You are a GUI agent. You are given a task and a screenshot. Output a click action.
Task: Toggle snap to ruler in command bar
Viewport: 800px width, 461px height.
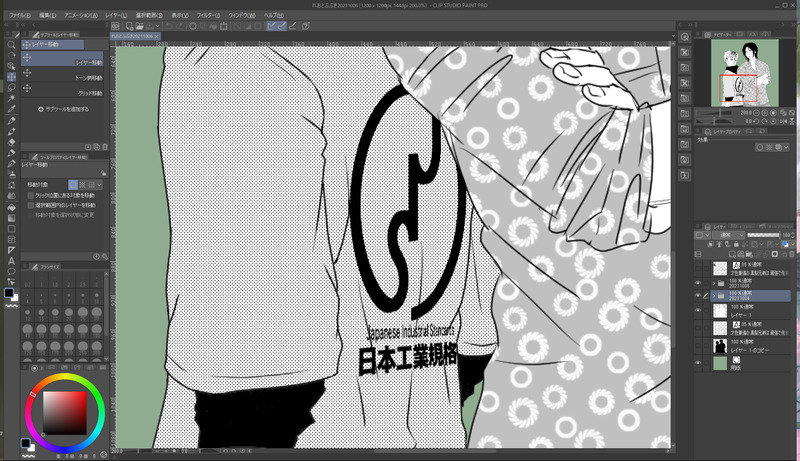click(x=271, y=26)
